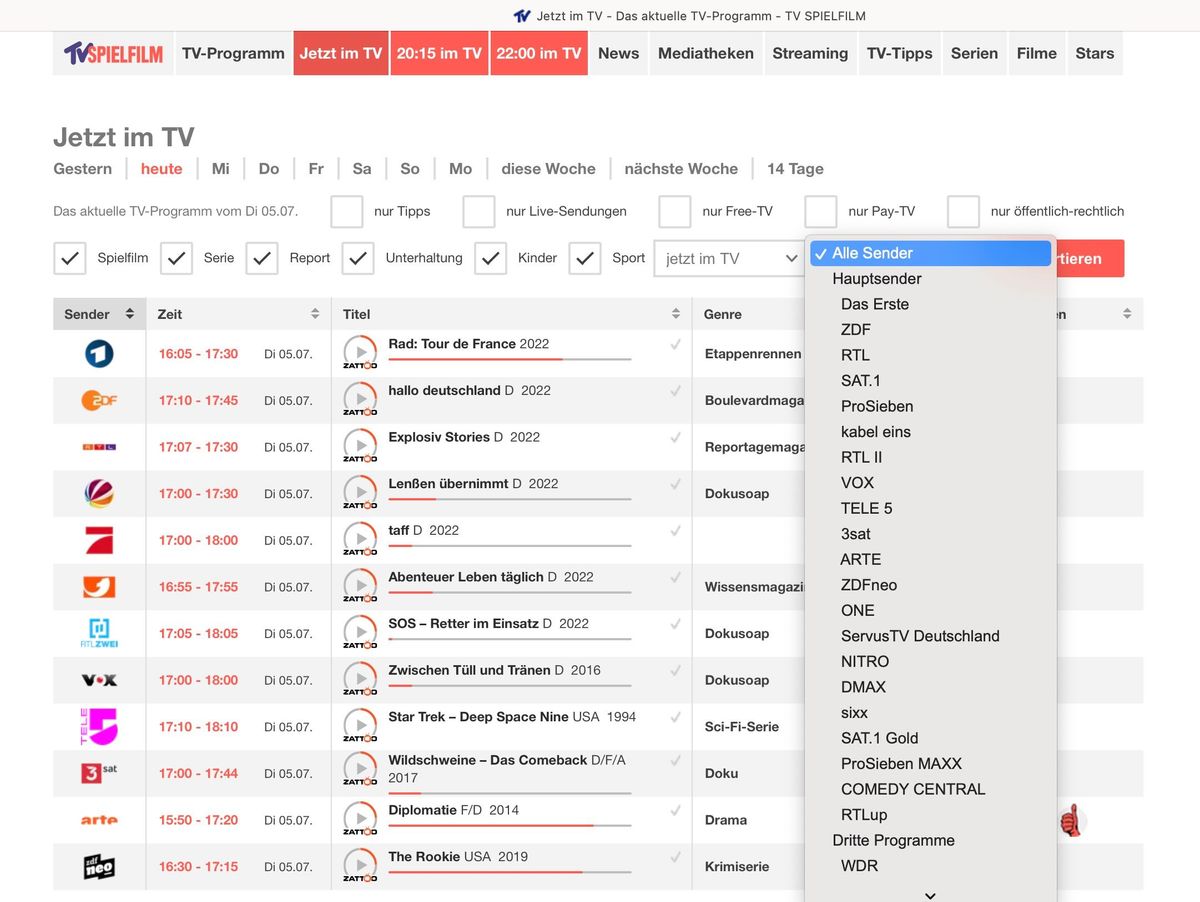Click the progress bar under The Rookie
Screen dimensions: 1200x902
(x=510, y=873)
